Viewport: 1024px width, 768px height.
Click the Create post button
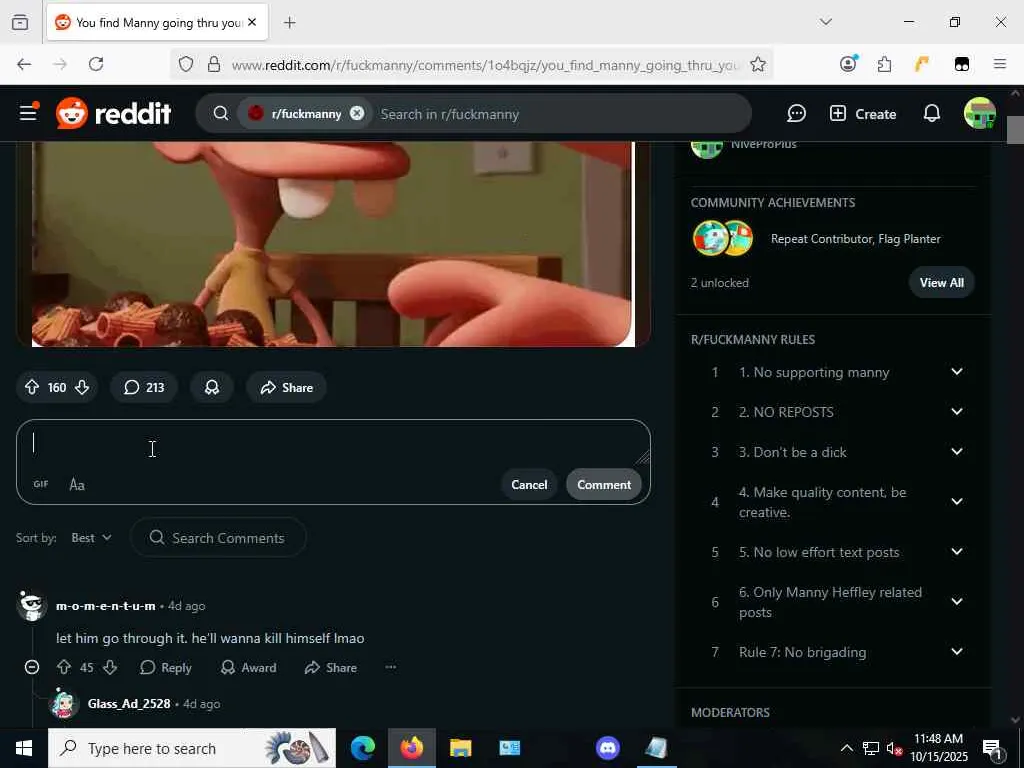[x=863, y=114]
